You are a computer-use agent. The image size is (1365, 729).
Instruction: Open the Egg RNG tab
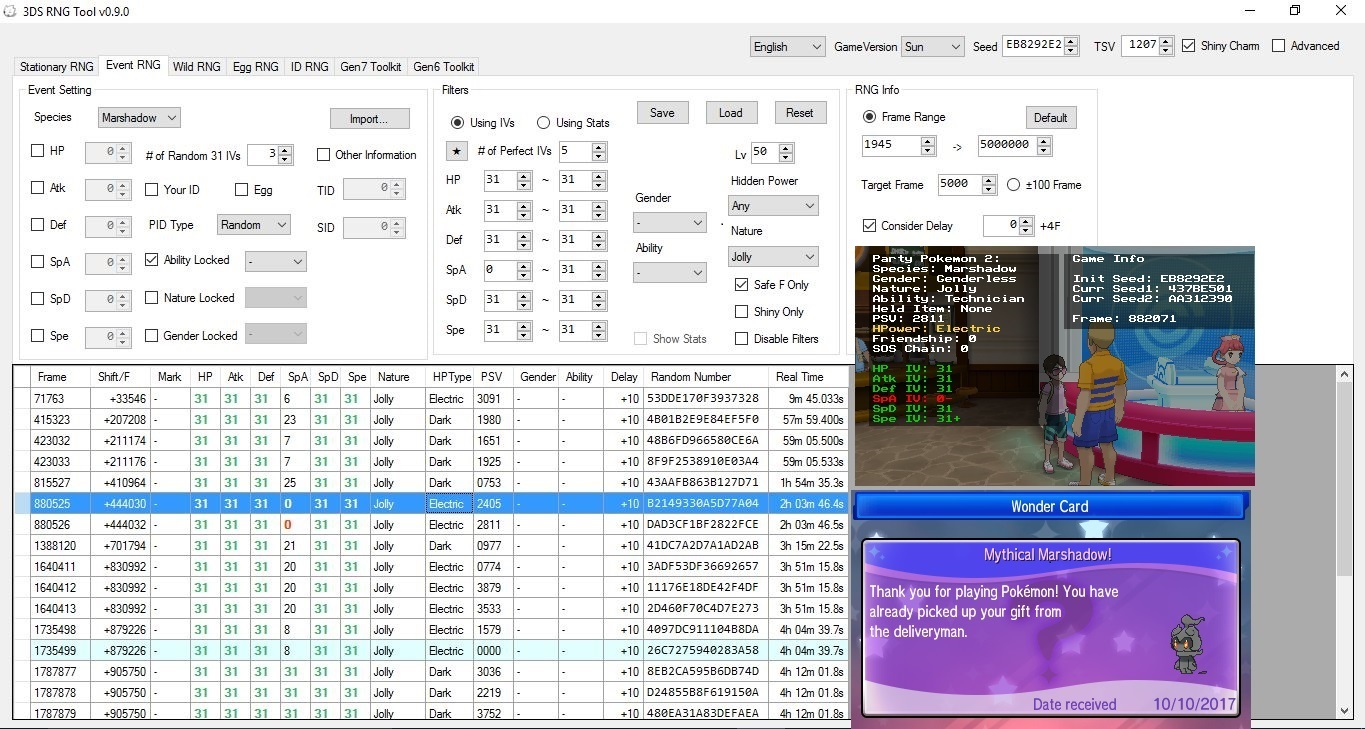click(256, 67)
